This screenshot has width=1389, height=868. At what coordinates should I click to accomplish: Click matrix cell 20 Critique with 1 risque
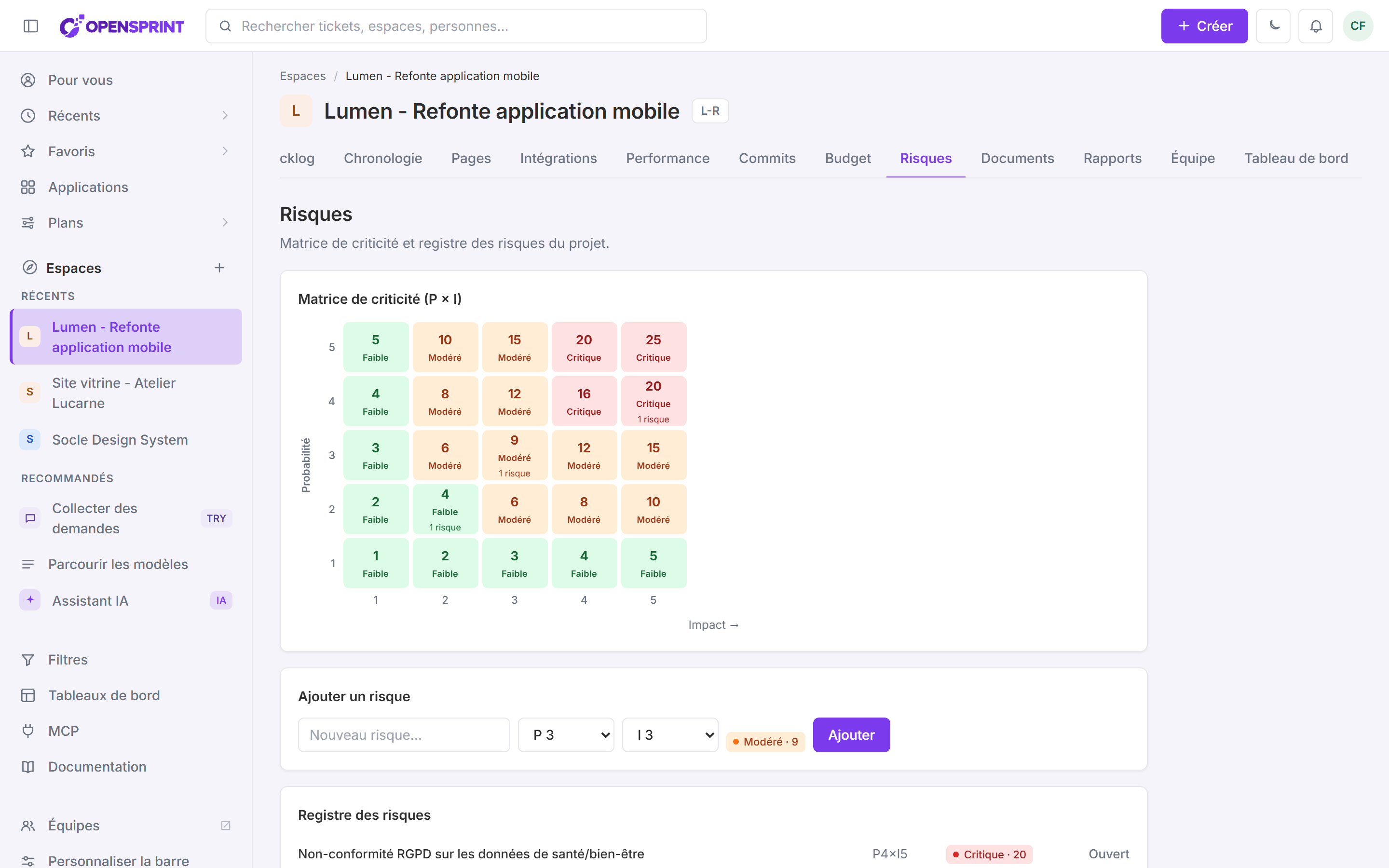653,401
